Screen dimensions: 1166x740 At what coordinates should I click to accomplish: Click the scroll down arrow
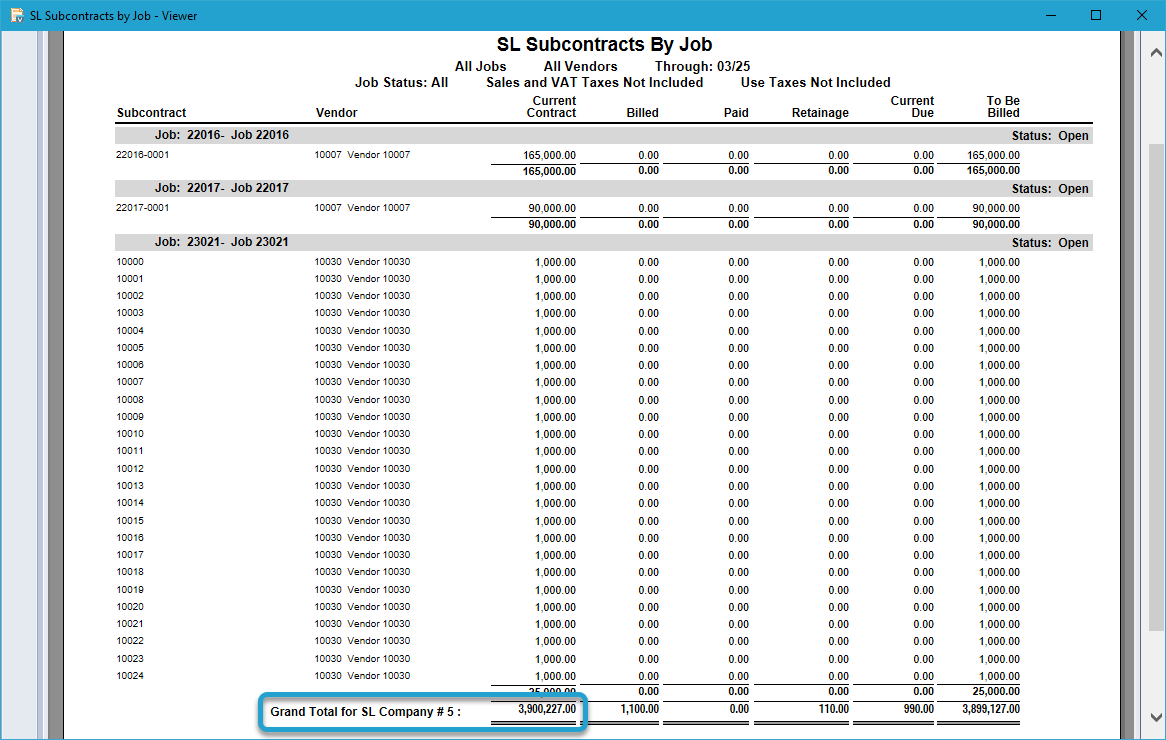[x=1156, y=717]
